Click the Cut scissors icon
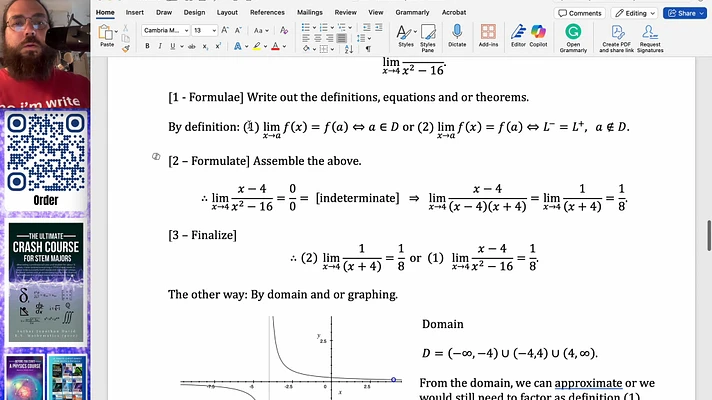The image size is (712, 400). [x=126, y=28]
